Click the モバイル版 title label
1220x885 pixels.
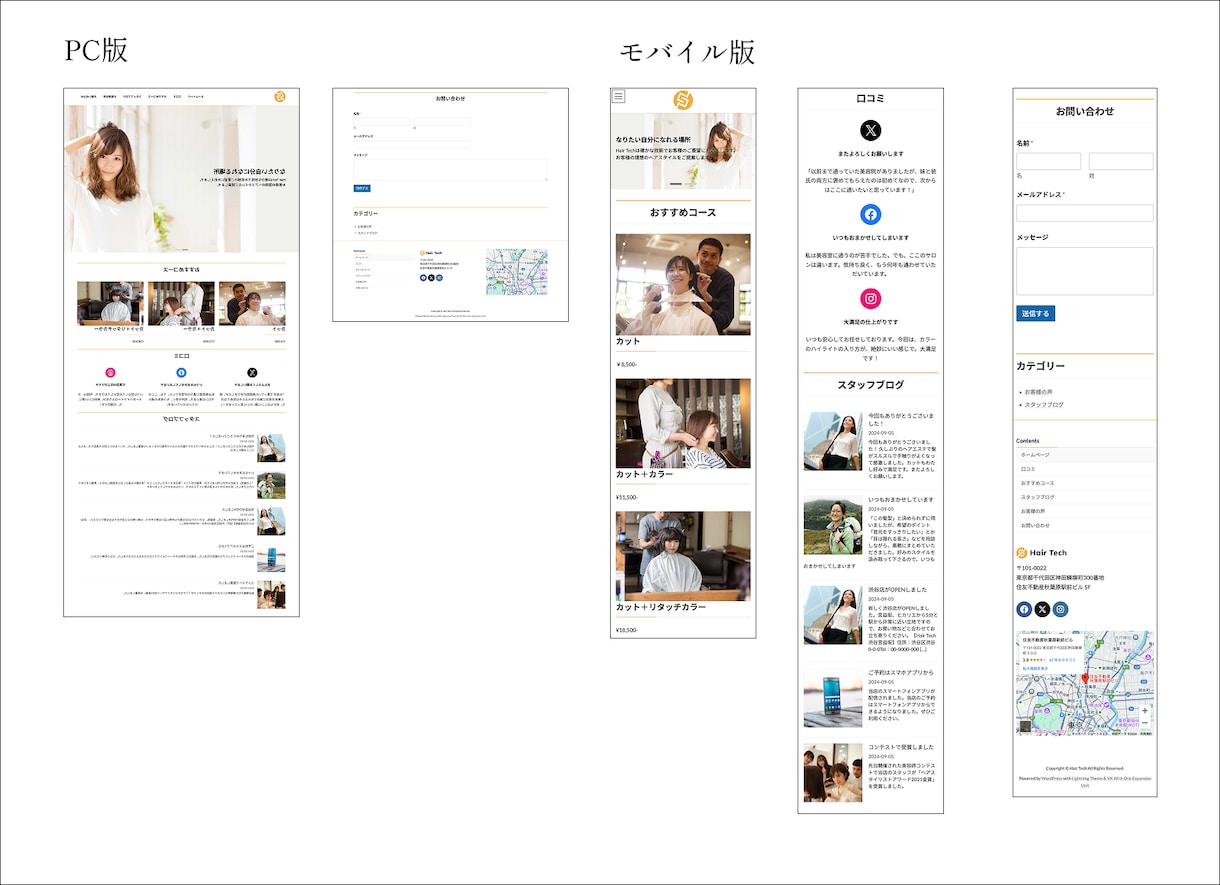click(687, 52)
